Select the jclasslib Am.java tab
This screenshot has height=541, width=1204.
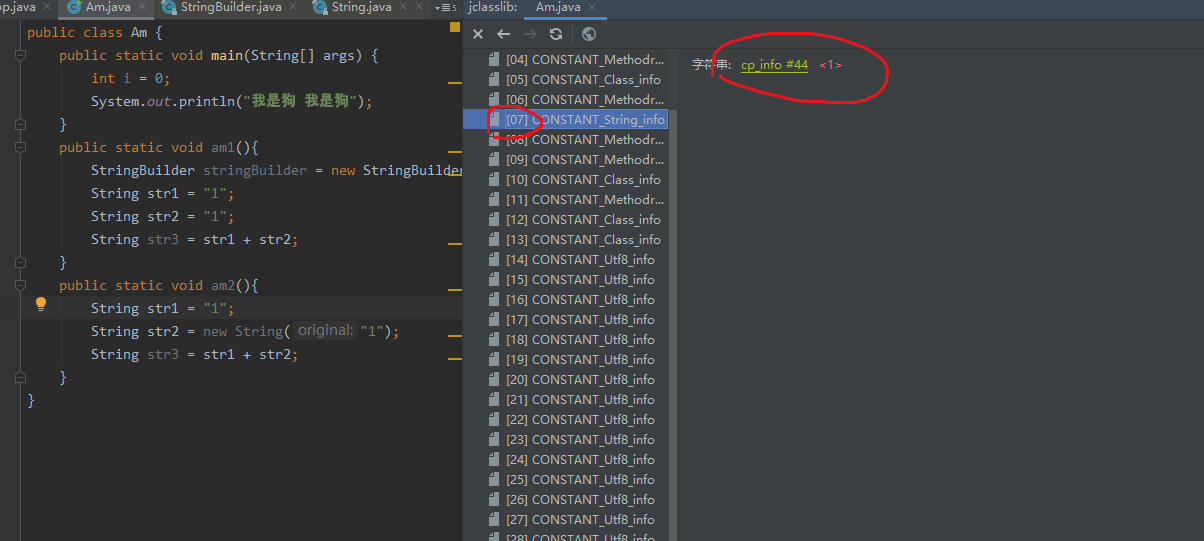click(x=565, y=8)
